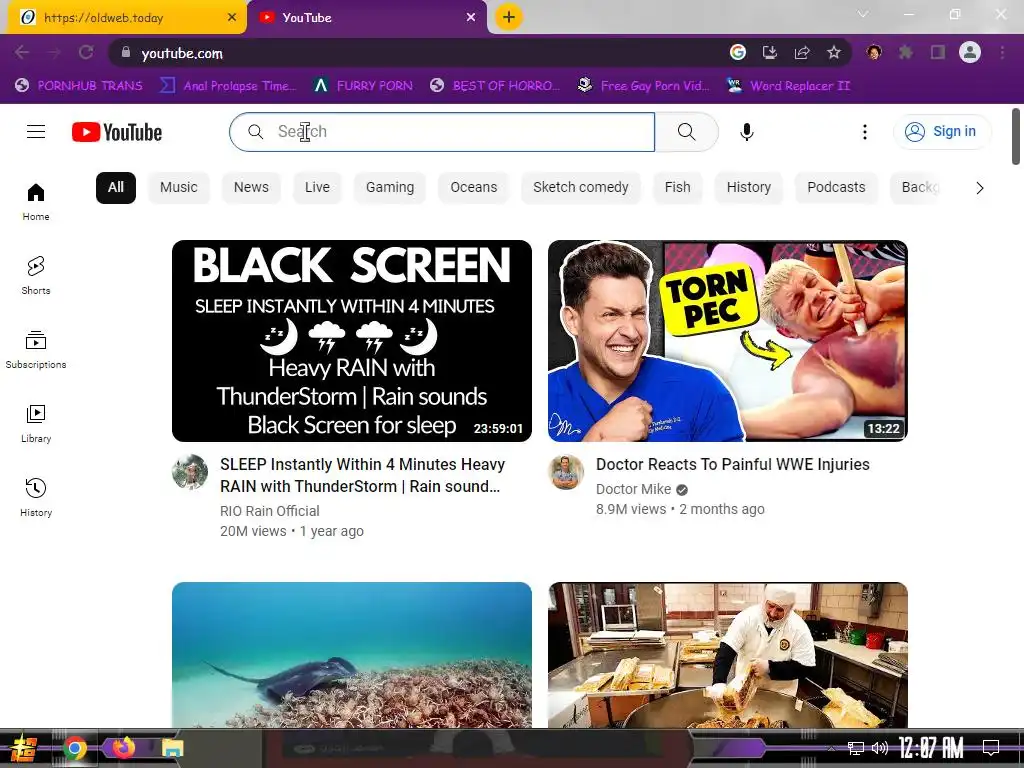Close the YouTube tab

coord(471,18)
